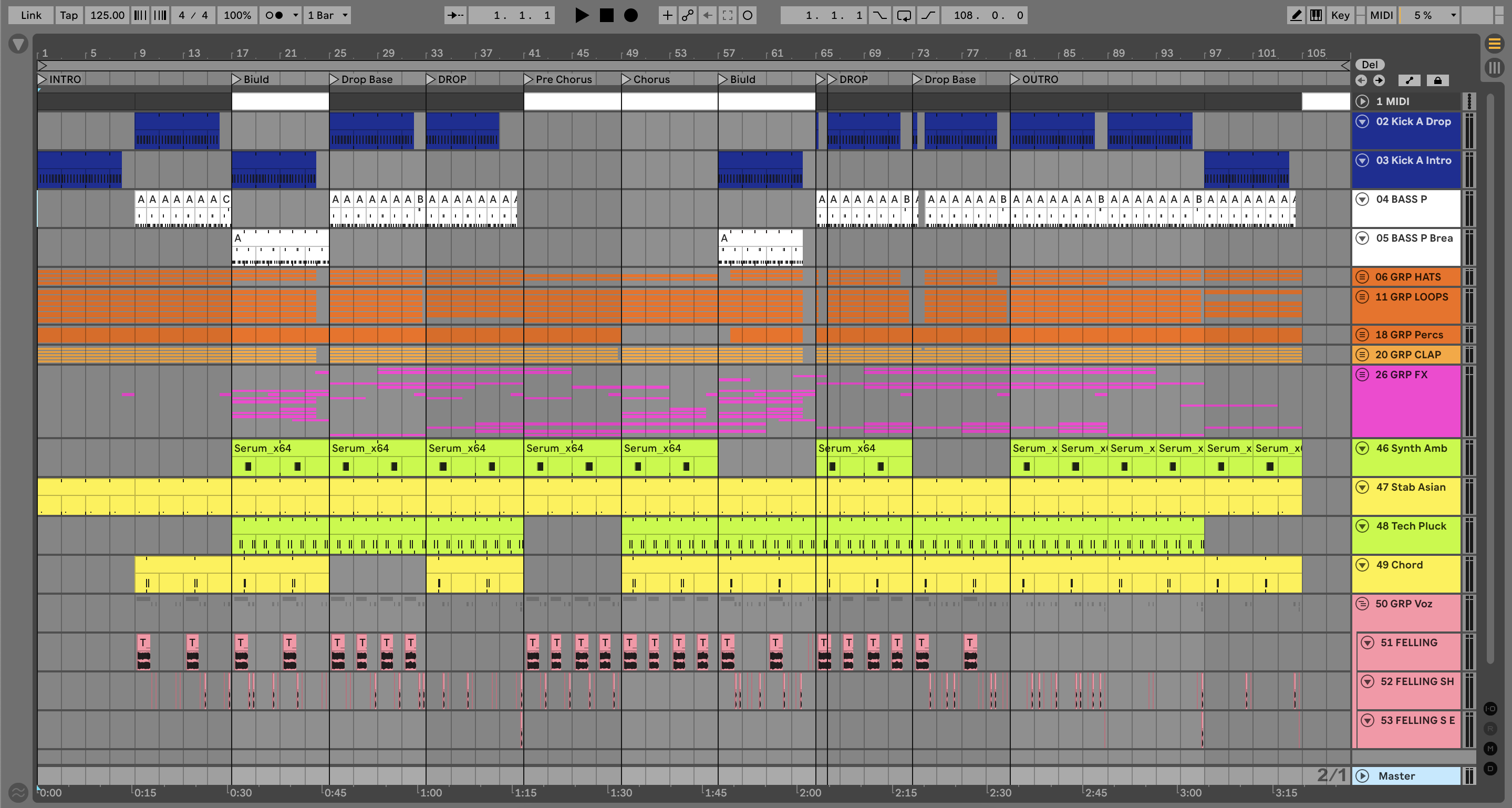
Task: Click the Tap tempo button
Action: pos(69,15)
